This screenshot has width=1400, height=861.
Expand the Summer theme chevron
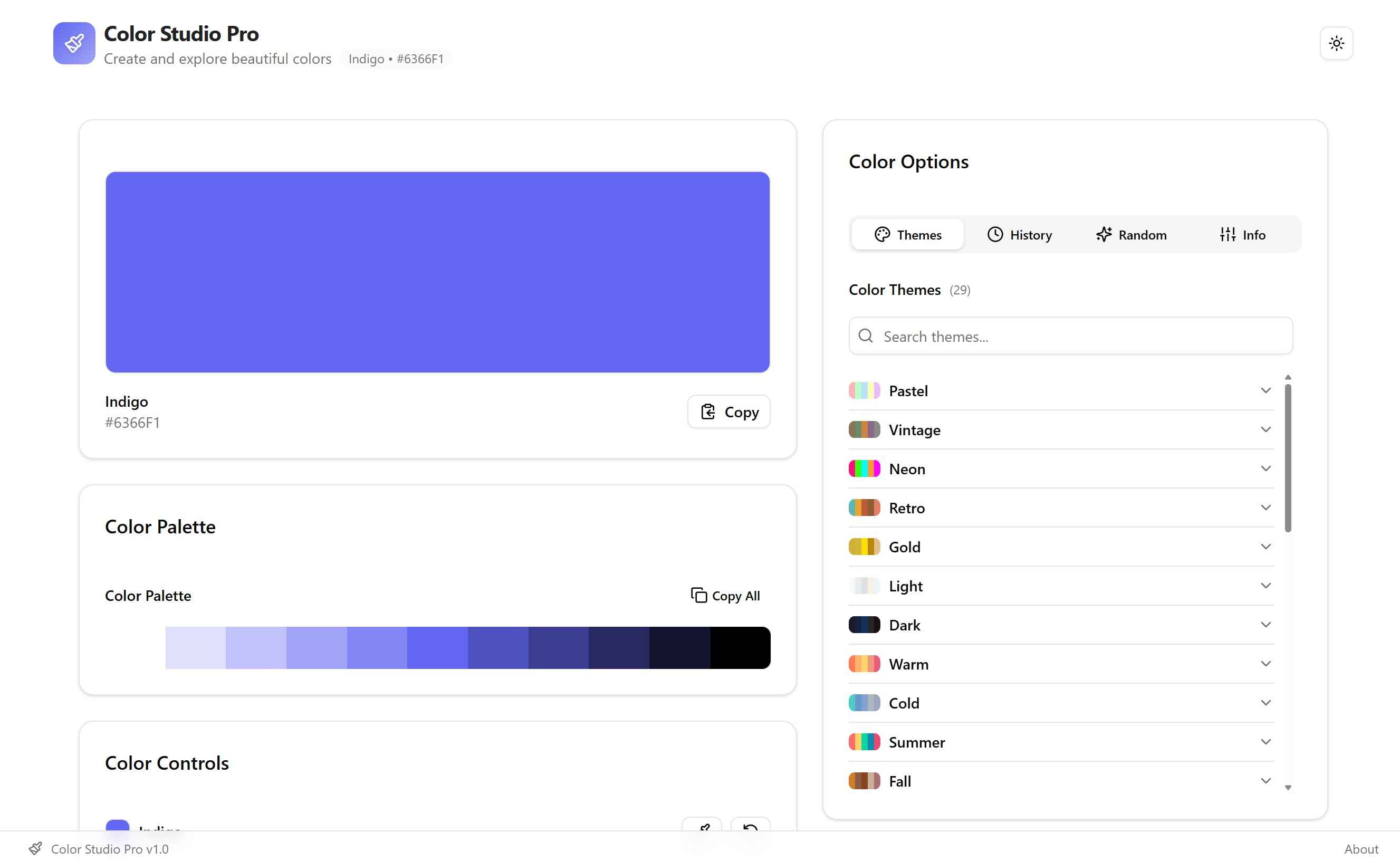(1265, 742)
